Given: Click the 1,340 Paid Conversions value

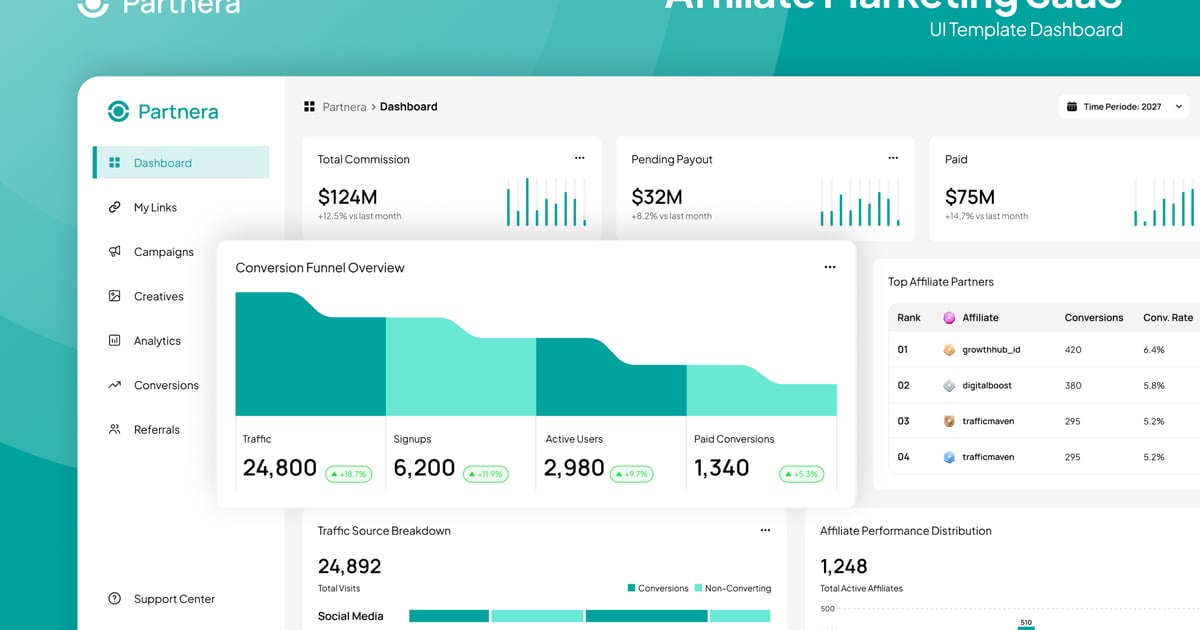Looking at the screenshot, I should 722,468.
